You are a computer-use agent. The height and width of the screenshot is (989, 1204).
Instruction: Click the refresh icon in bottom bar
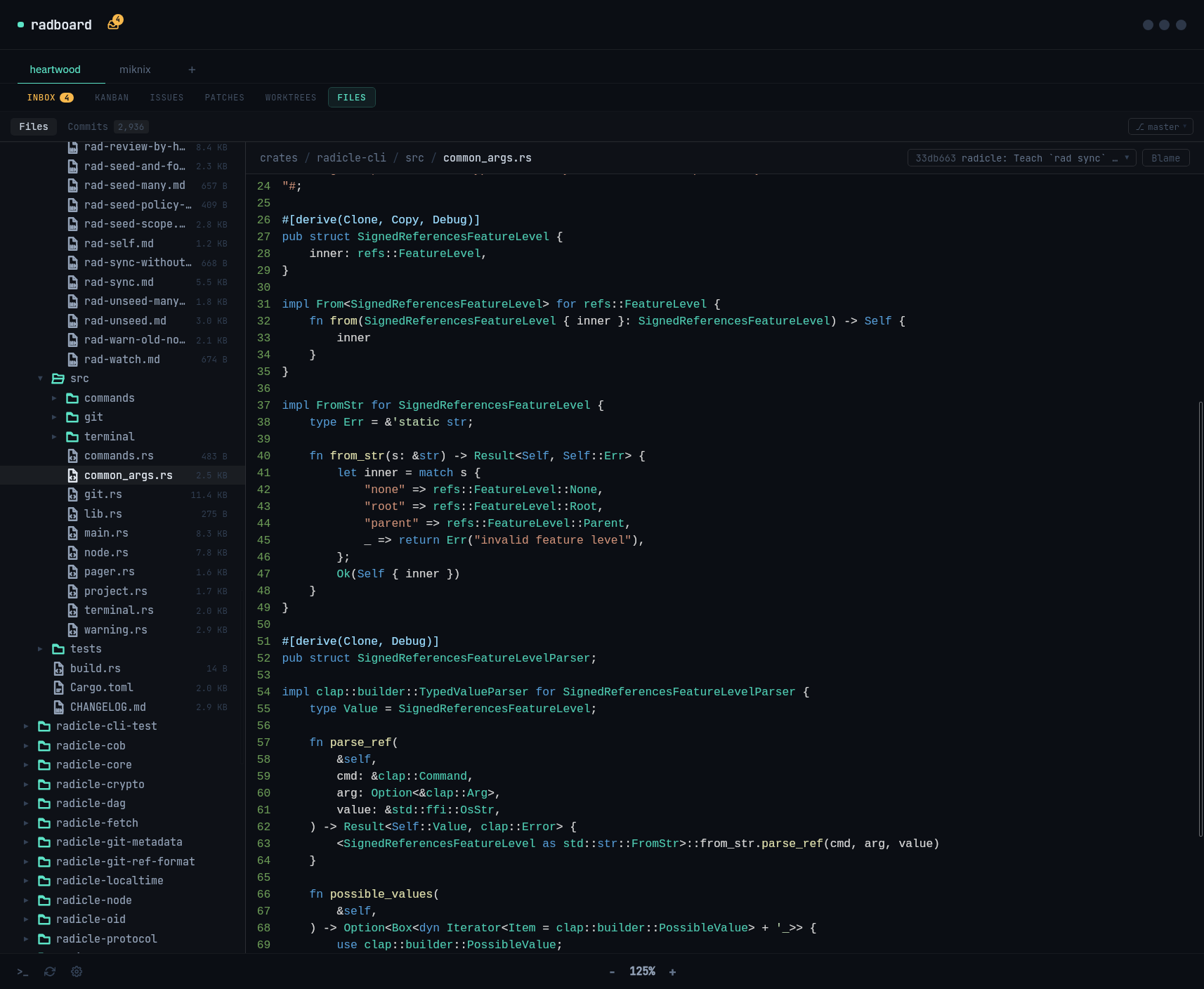[x=50, y=971]
